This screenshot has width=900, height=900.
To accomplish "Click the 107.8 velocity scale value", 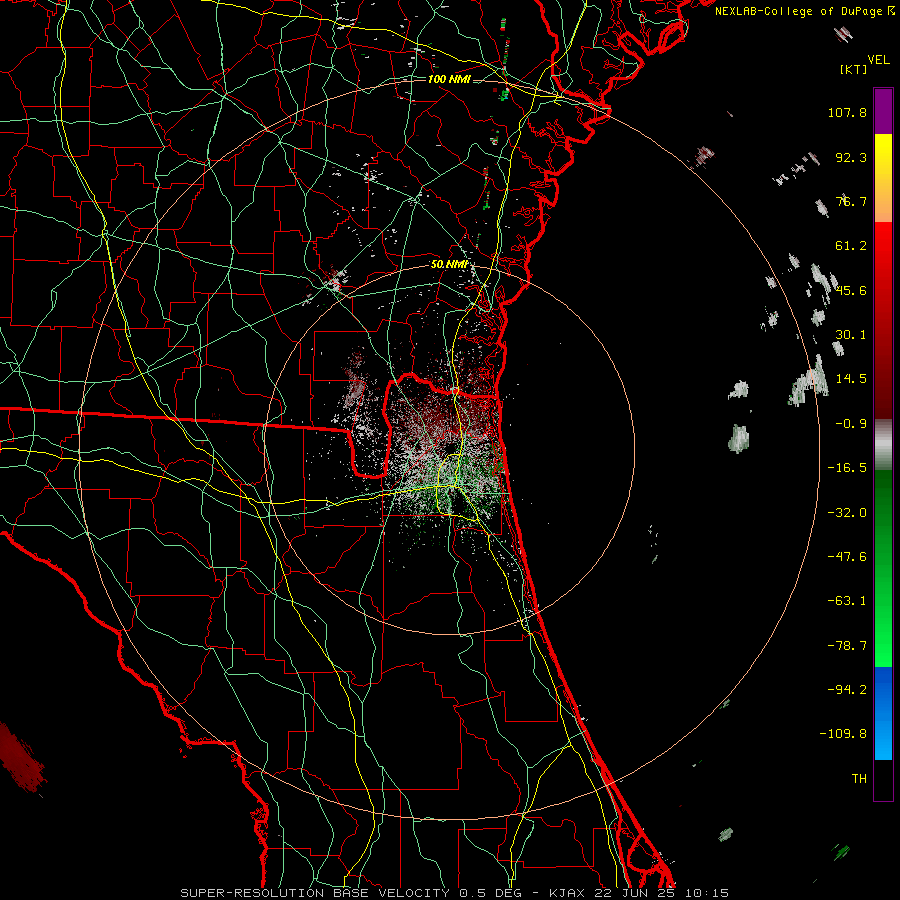I will point(847,112).
